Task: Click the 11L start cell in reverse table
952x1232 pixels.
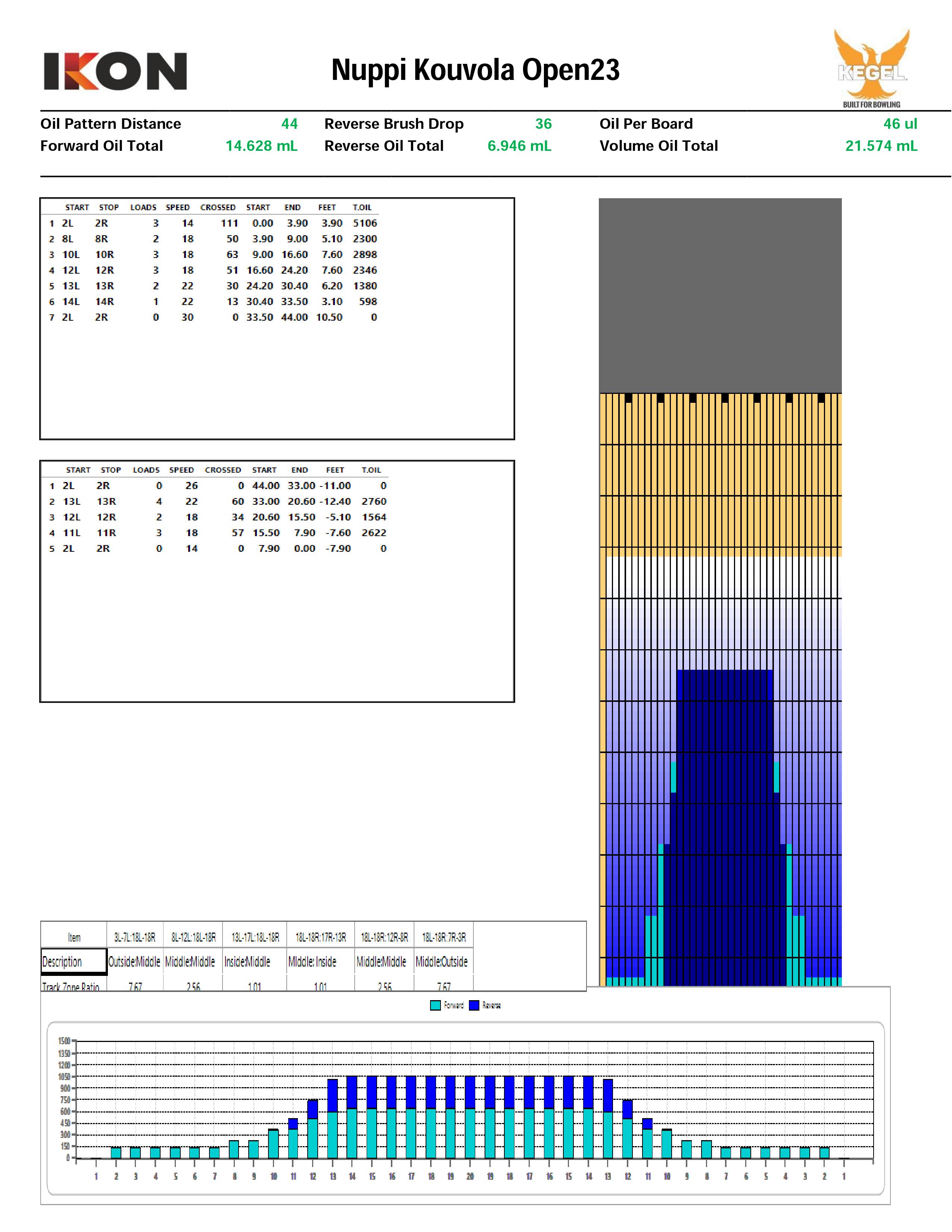Action: click(72, 533)
